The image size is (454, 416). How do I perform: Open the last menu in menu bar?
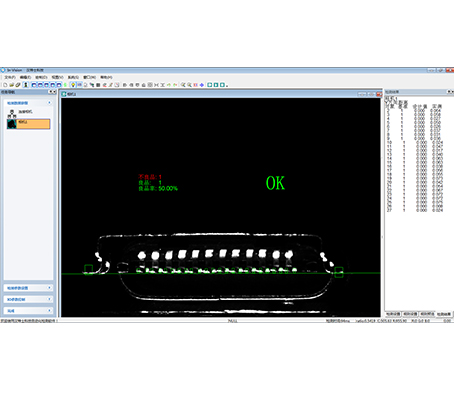point(106,77)
